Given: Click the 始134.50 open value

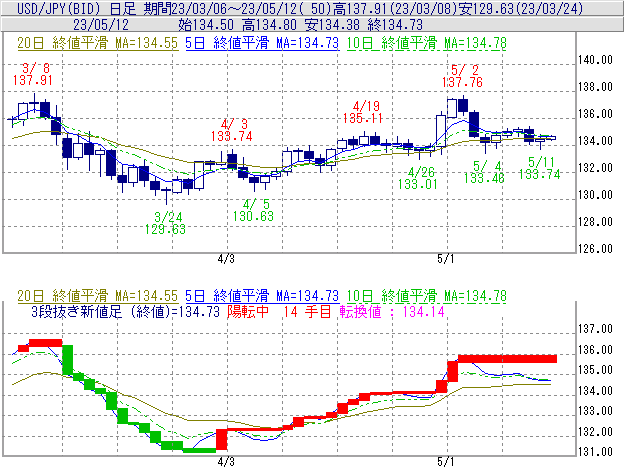Looking at the screenshot, I should [x=206, y=25].
